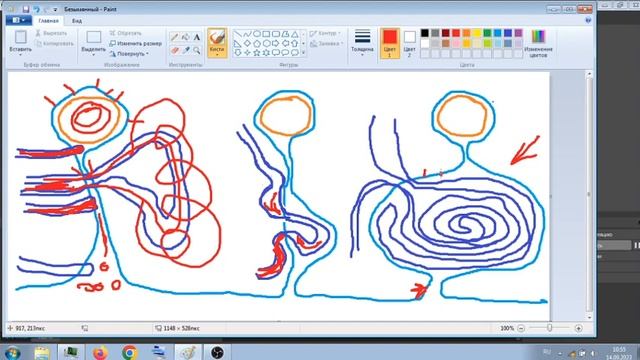Screen dimensions: 640x360
Task: Select the Five-point star shape
Action: tap(257, 53)
